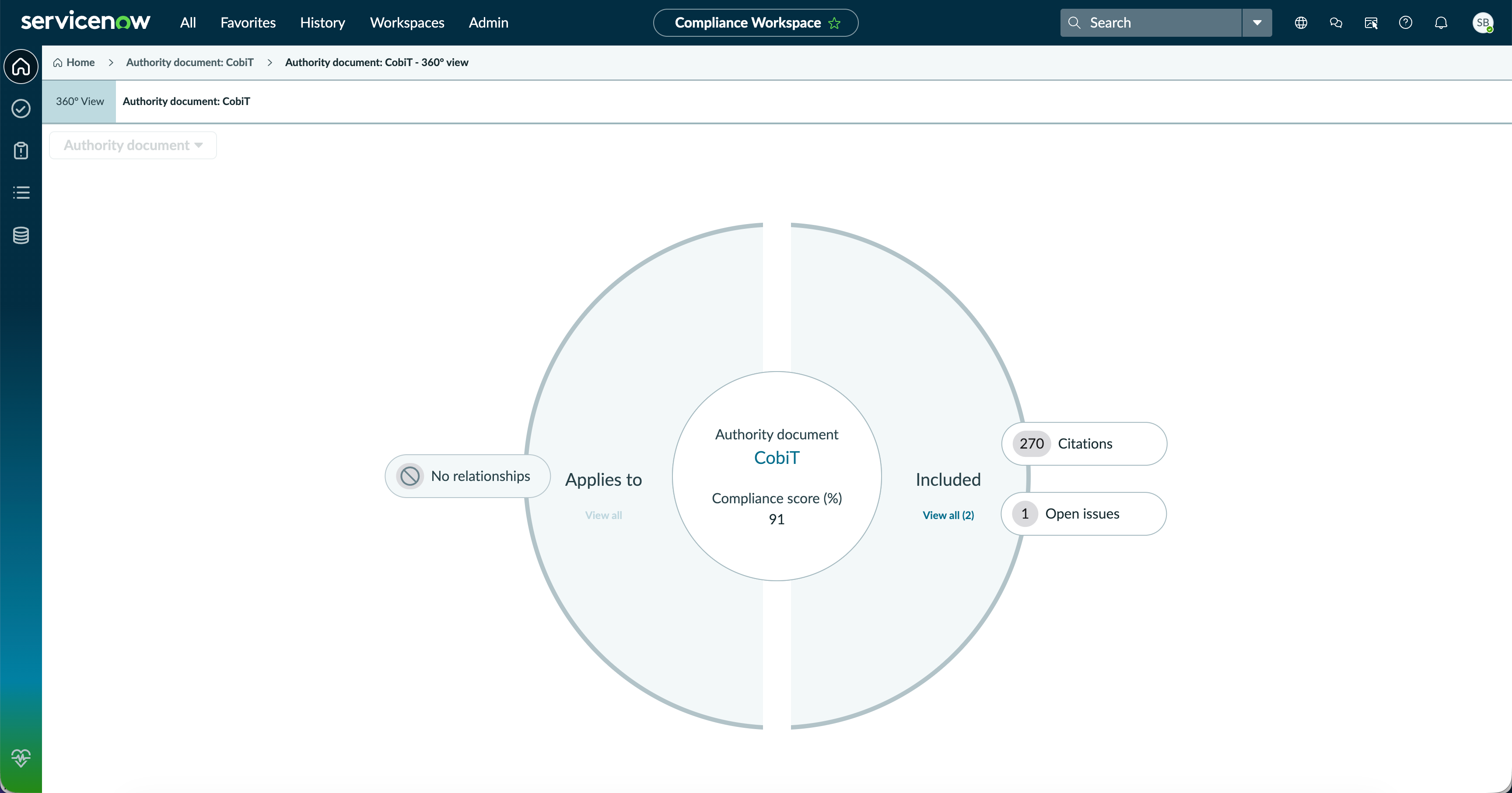This screenshot has height=793, width=1512.
Task: Click the CobiT link in center circle
Action: pyautogui.click(x=777, y=457)
